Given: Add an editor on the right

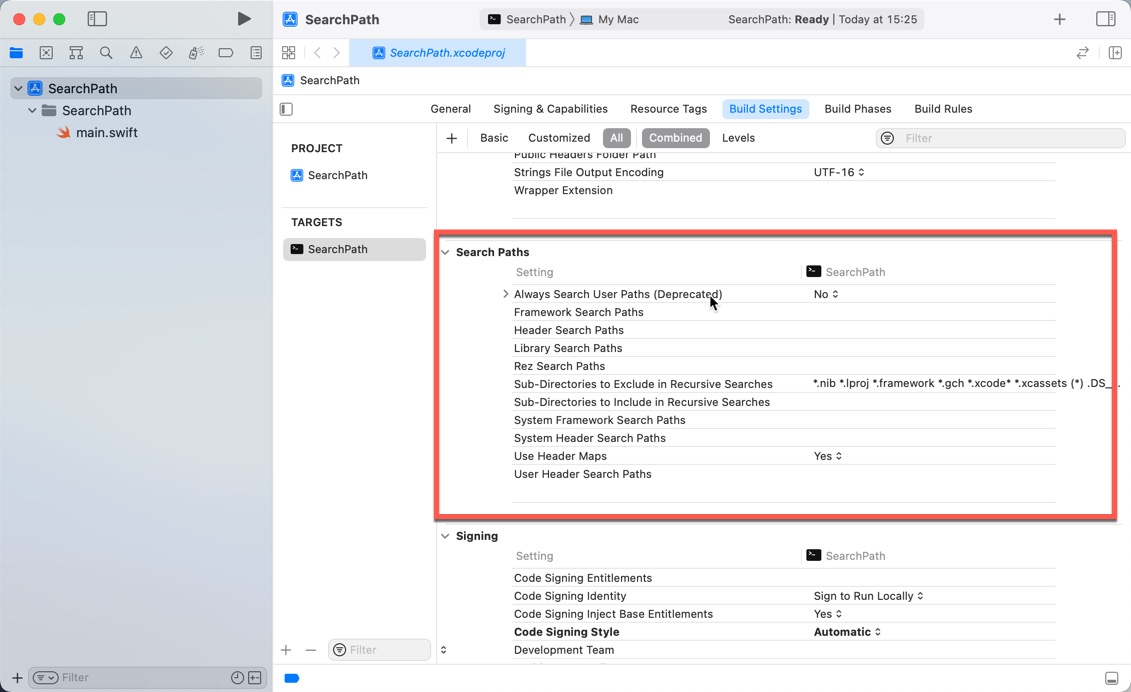Looking at the screenshot, I should coord(1115,53).
